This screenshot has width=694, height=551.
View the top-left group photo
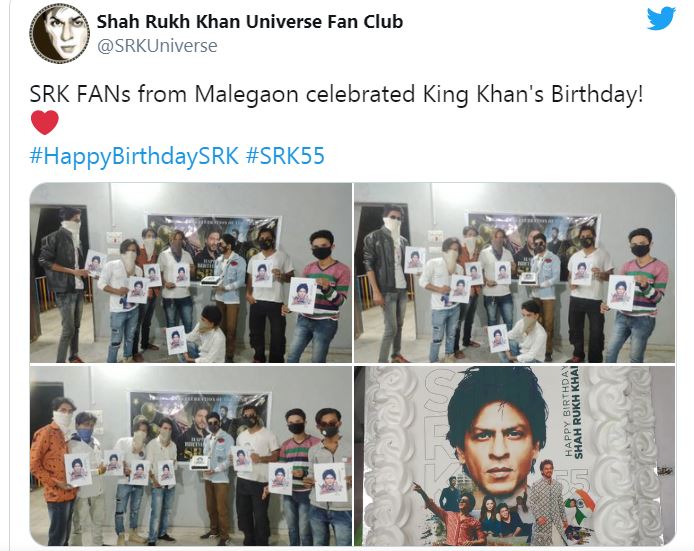pos(191,273)
